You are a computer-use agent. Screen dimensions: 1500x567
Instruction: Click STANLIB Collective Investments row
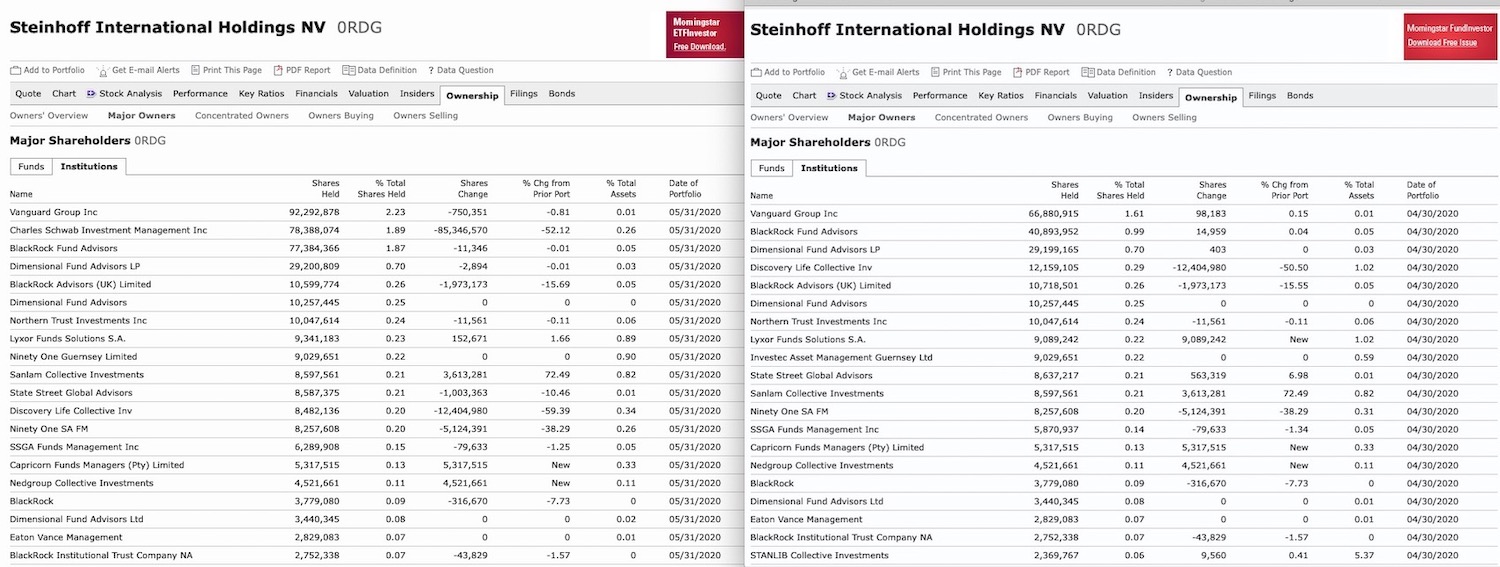tap(819, 556)
